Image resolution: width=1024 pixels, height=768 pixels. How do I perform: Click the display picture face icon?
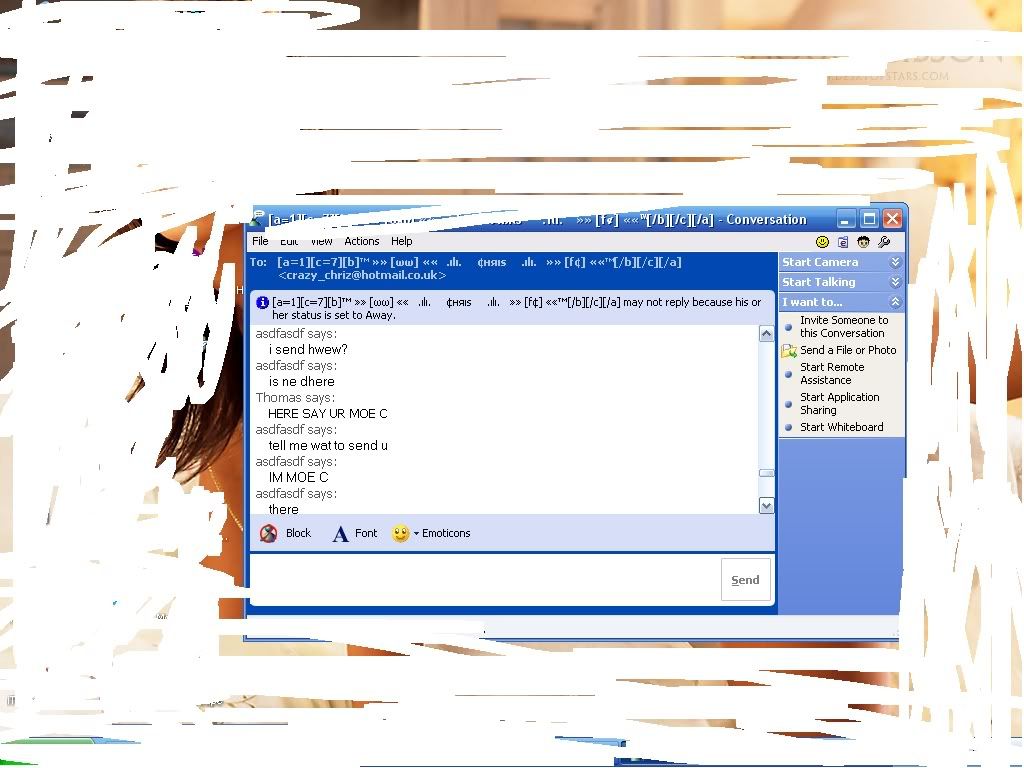863,242
